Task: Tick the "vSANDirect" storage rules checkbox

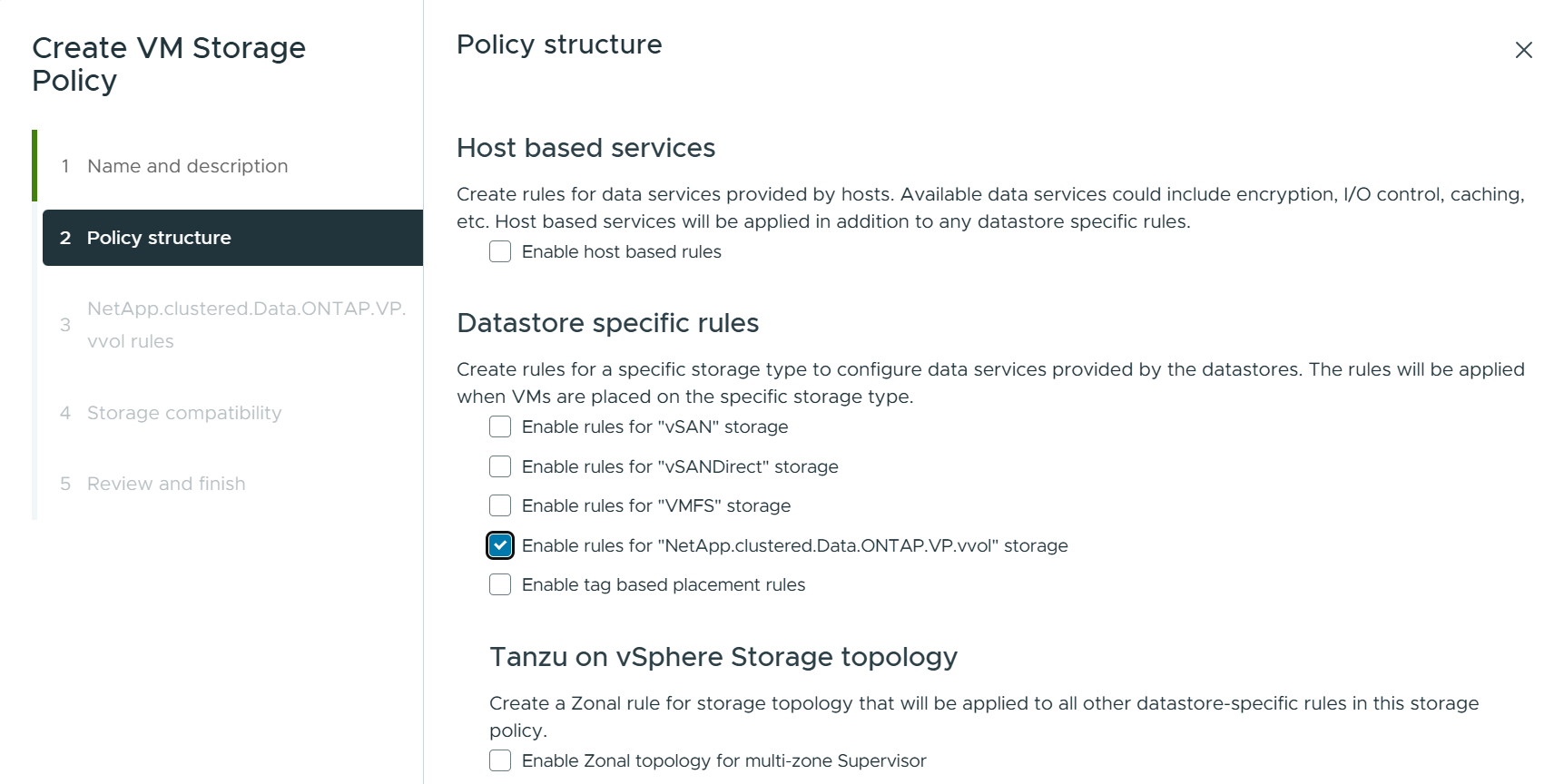Action: [x=500, y=466]
